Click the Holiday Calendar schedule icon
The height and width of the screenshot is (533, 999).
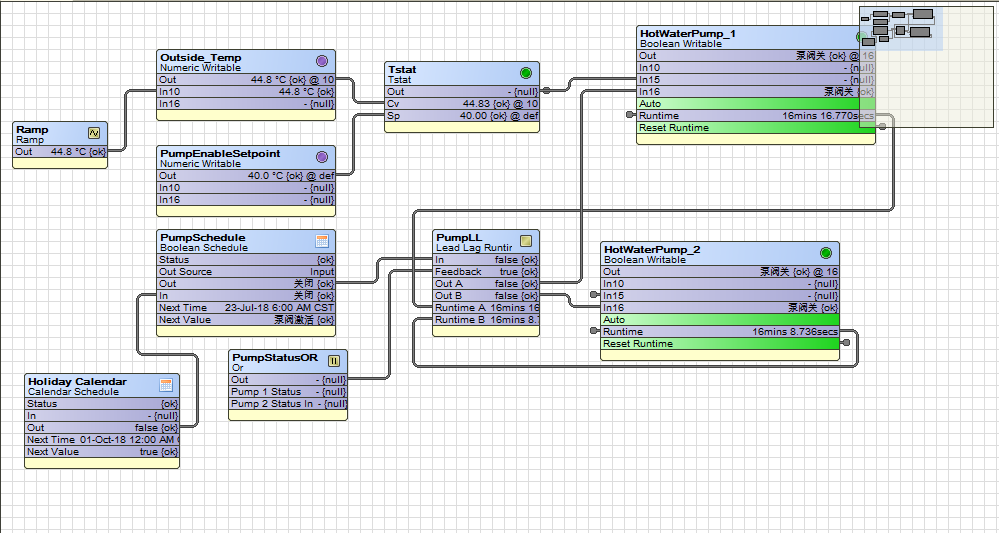(166, 385)
